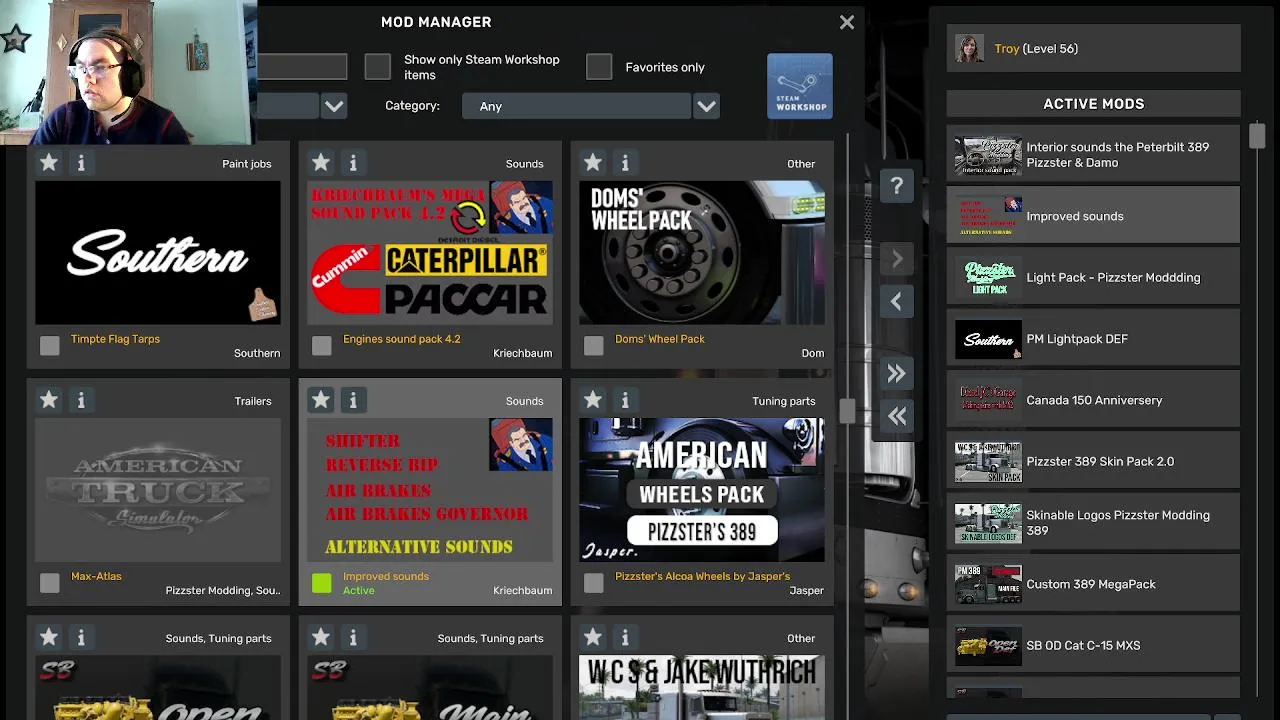Open the Steam Workshop button
Viewport: 1280px width, 720px height.
click(799, 86)
